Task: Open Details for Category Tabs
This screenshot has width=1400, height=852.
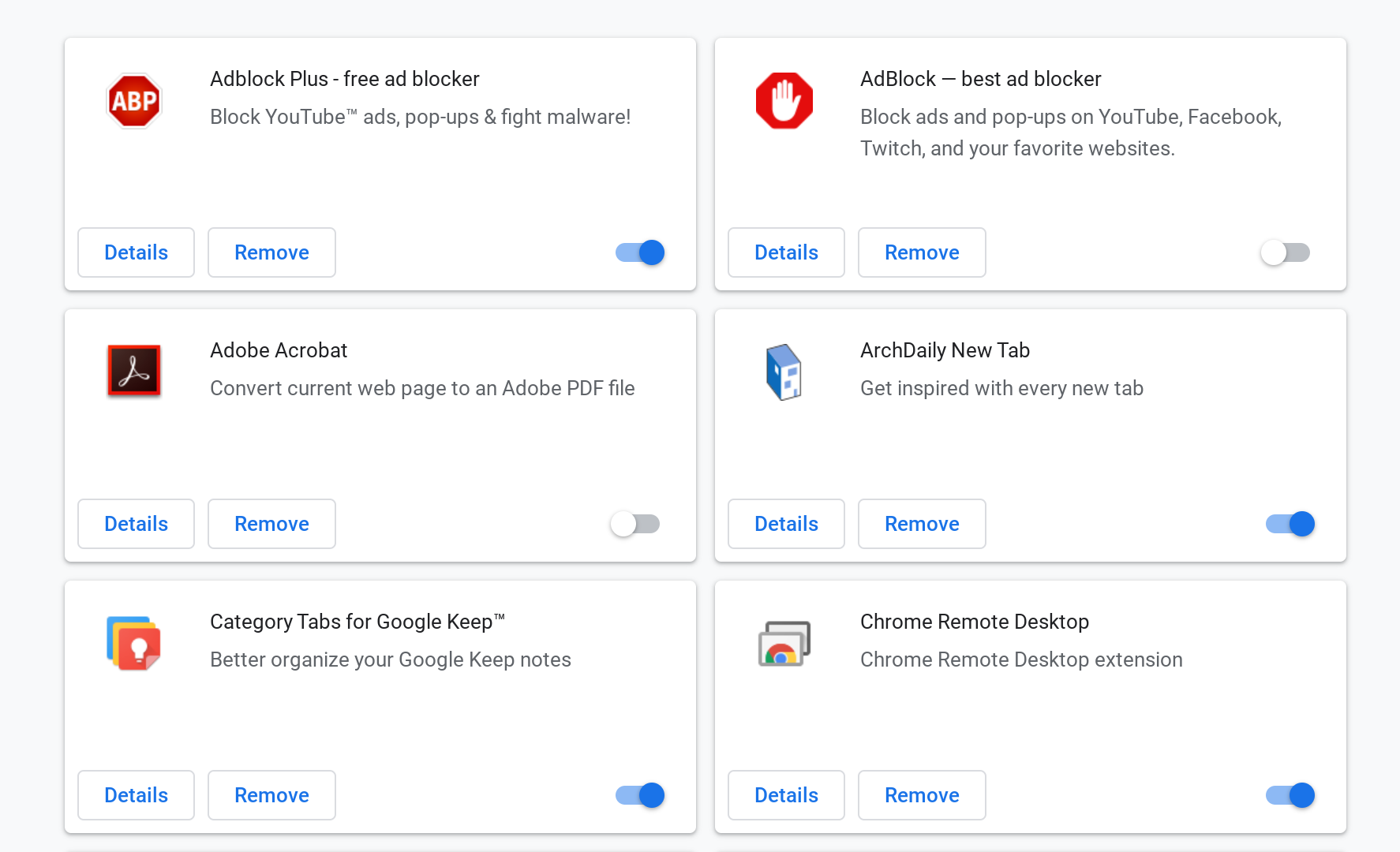Action: coord(136,795)
